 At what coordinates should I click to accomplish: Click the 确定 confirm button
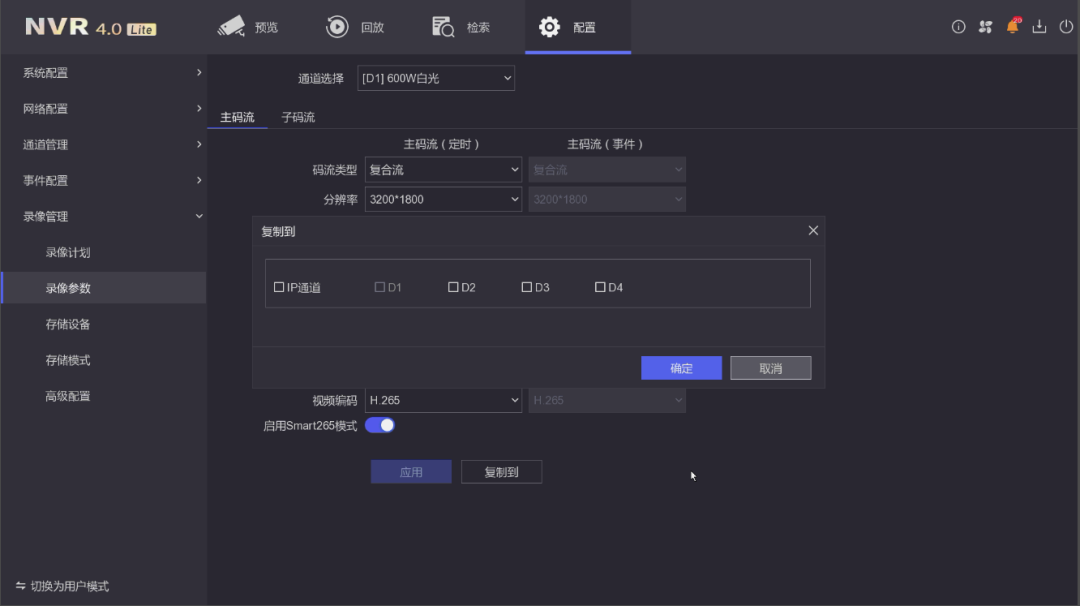click(681, 368)
